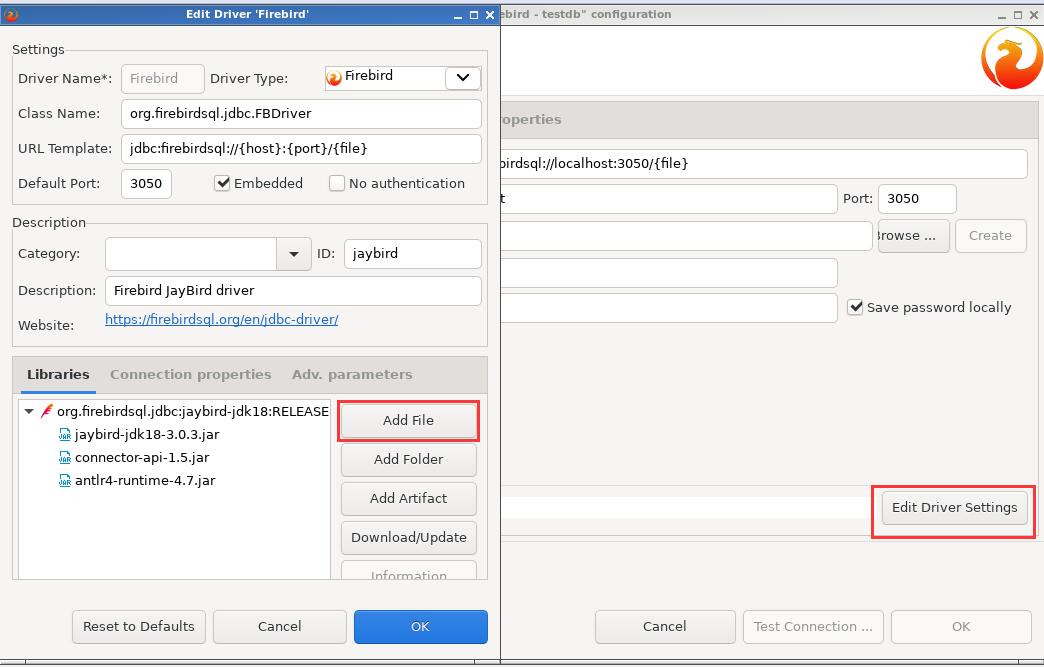The image size is (1044, 667).
Task: Click the database file path field beside Browse
Action: pyautogui.click(x=686, y=236)
